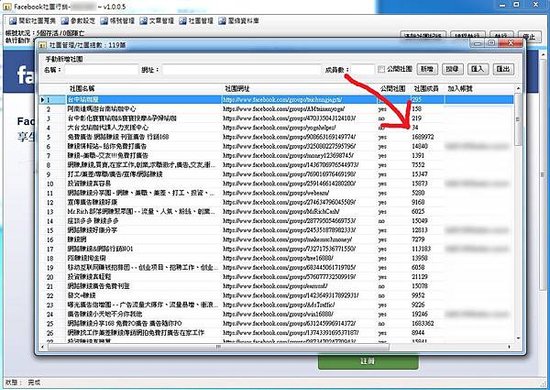Open the 社團管理 toolbar icon

pyautogui.click(x=196, y=21)
